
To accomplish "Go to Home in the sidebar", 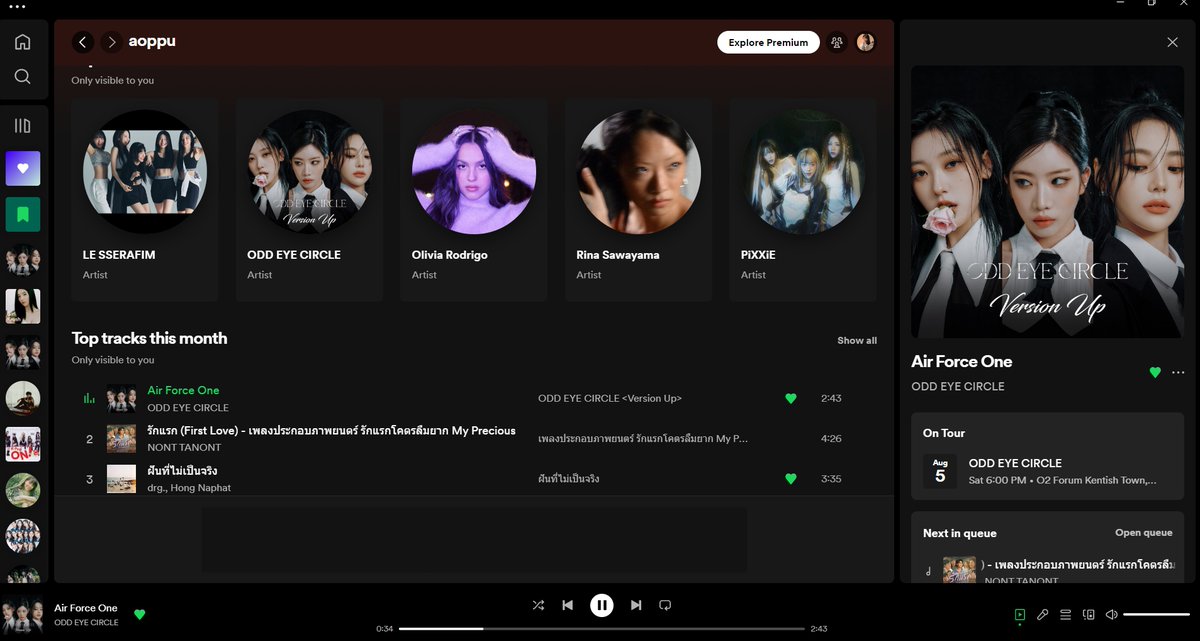I will pyautogui.click(x=23, y=42).
